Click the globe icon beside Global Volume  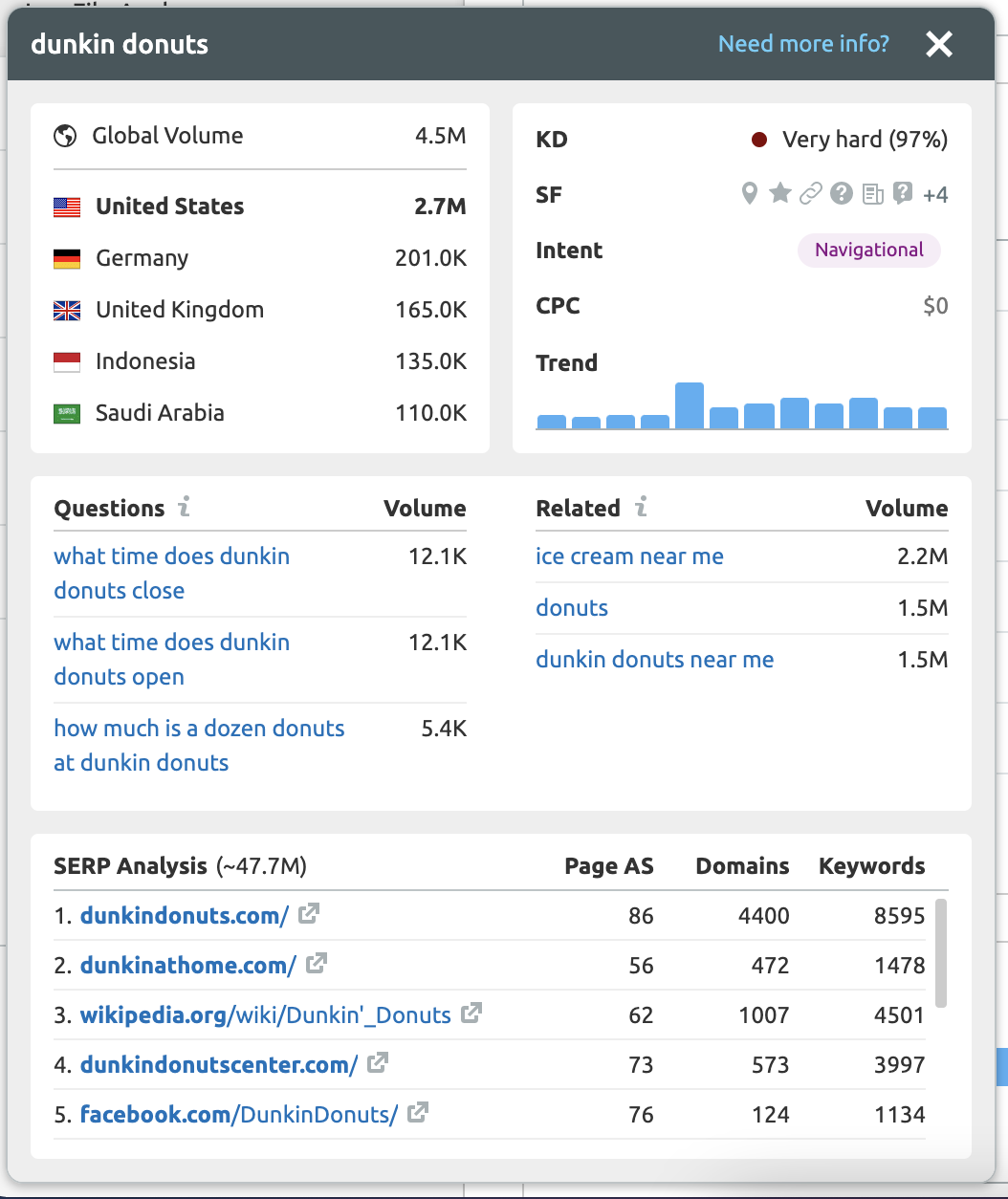[x=65, y=136]
